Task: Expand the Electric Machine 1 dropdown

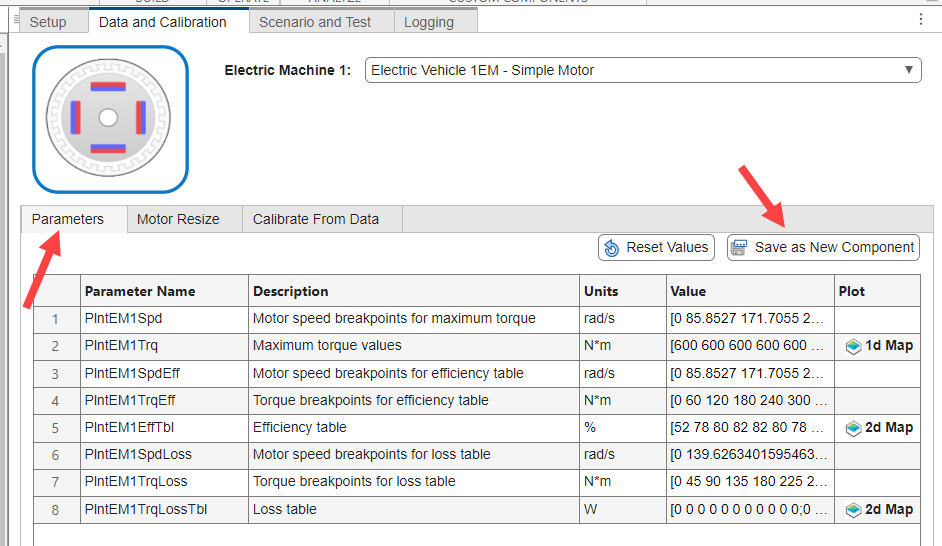Action: pos(909,70)
